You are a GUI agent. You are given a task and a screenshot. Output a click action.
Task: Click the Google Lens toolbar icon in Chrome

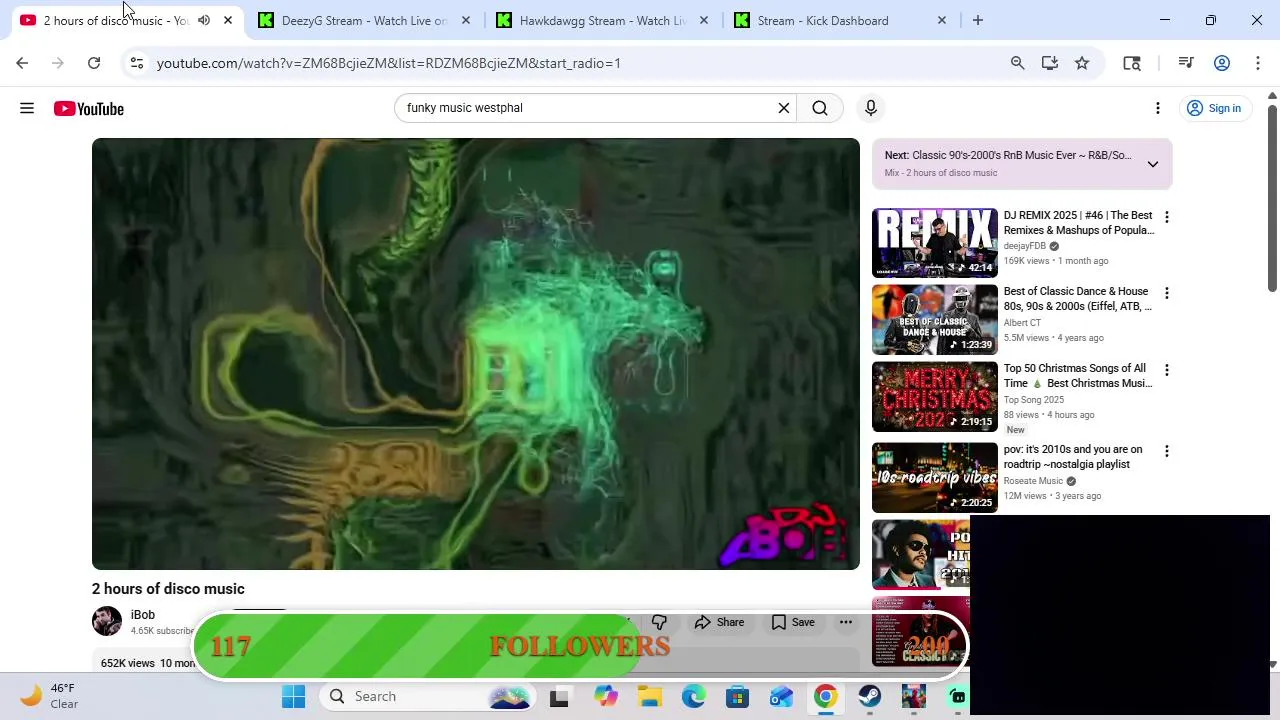(1132, 63)
